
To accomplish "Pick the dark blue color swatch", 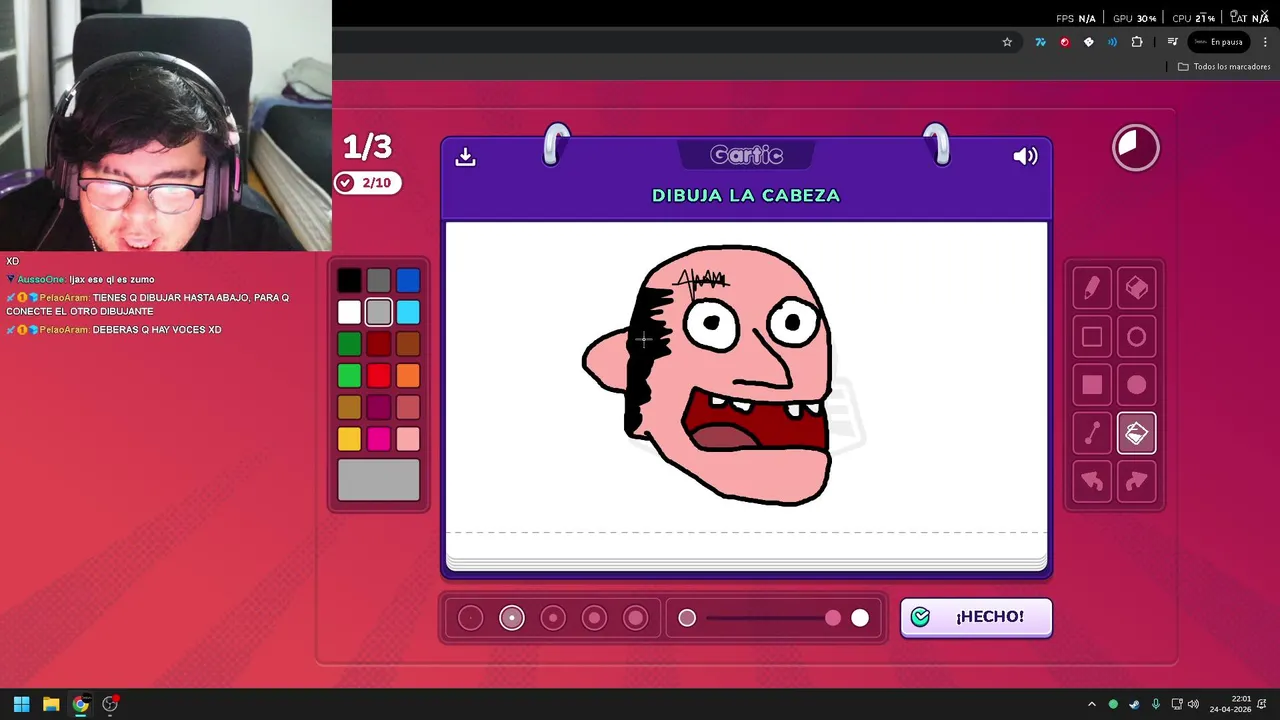I will coord(408,281).
